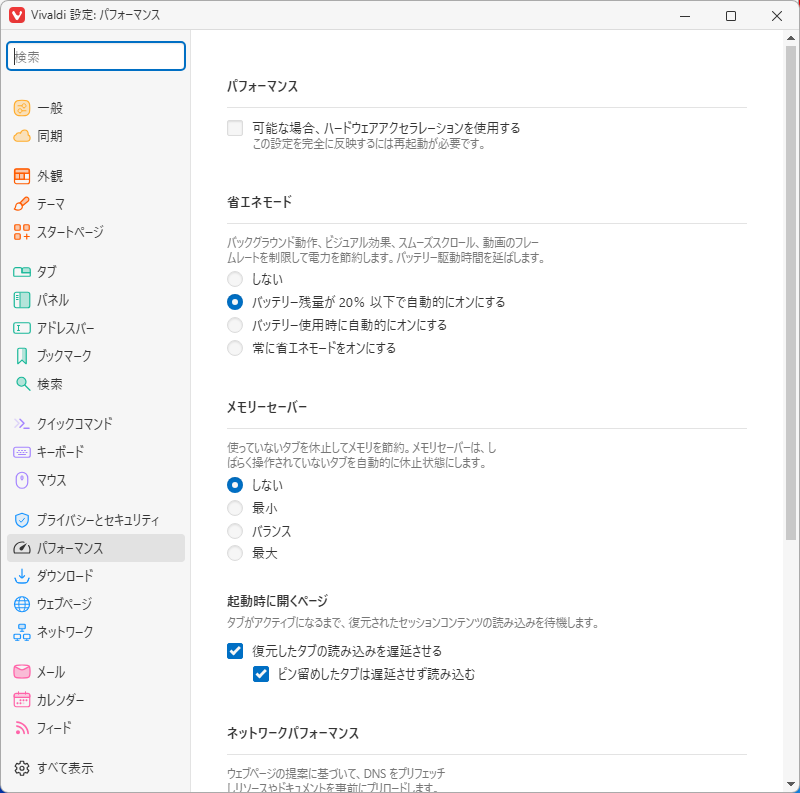The width and height of the screenshot is (800, 793).
Task: Click the すべて表示 label
Action: click(65, 768)
